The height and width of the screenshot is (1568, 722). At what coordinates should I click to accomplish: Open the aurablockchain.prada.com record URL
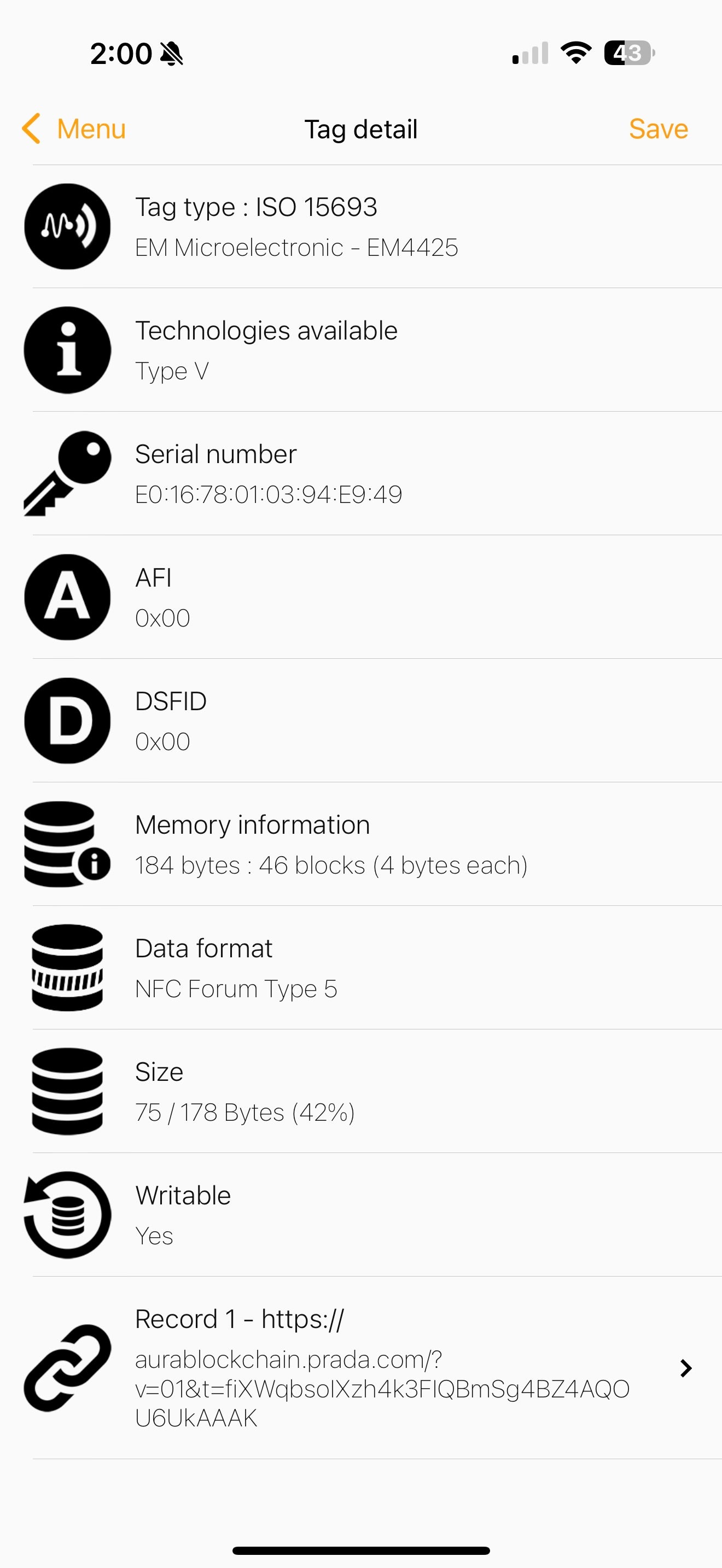[x=382, y=1389]
